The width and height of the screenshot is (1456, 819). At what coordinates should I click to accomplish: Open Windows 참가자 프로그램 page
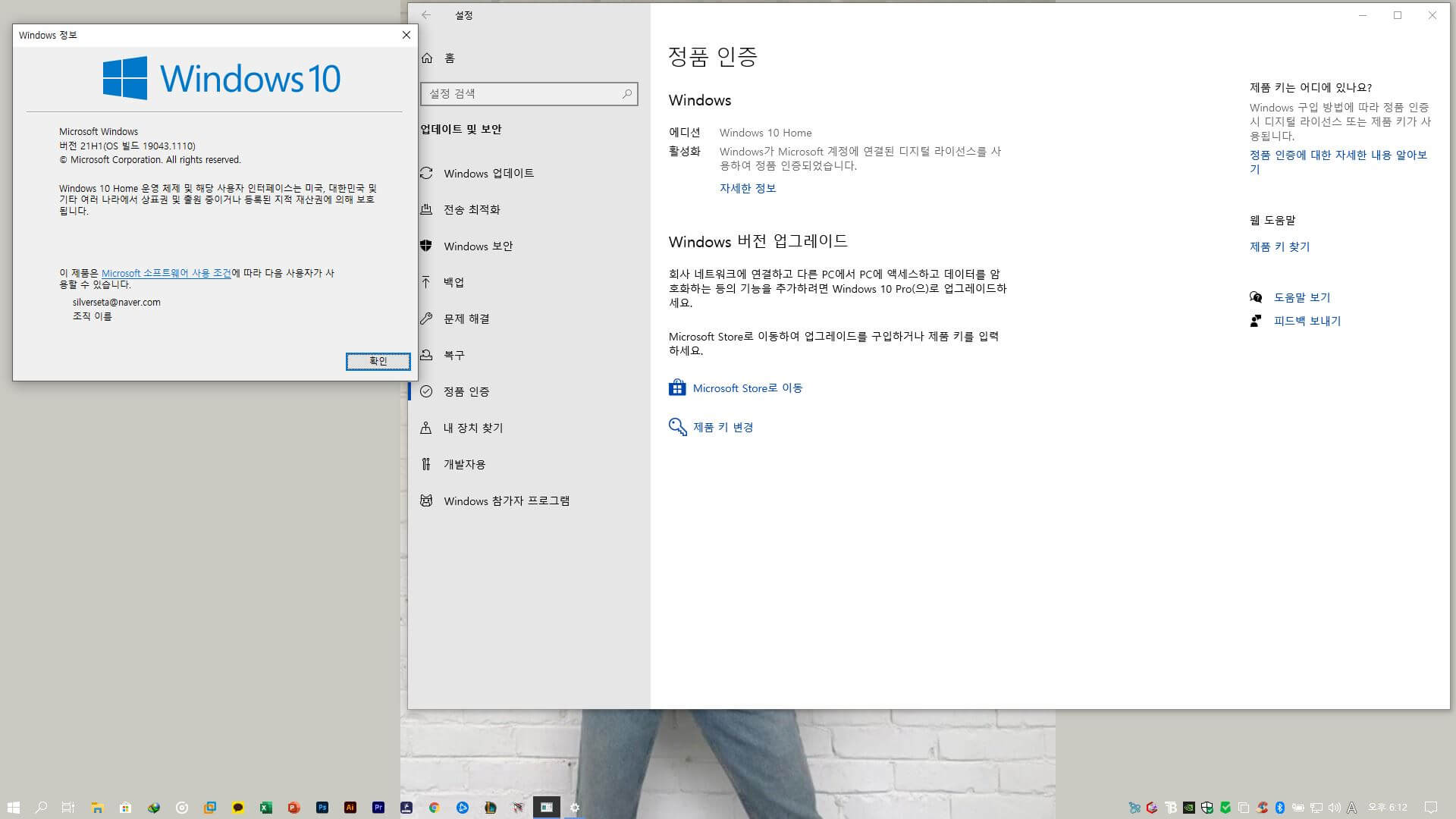coord(529,501)
